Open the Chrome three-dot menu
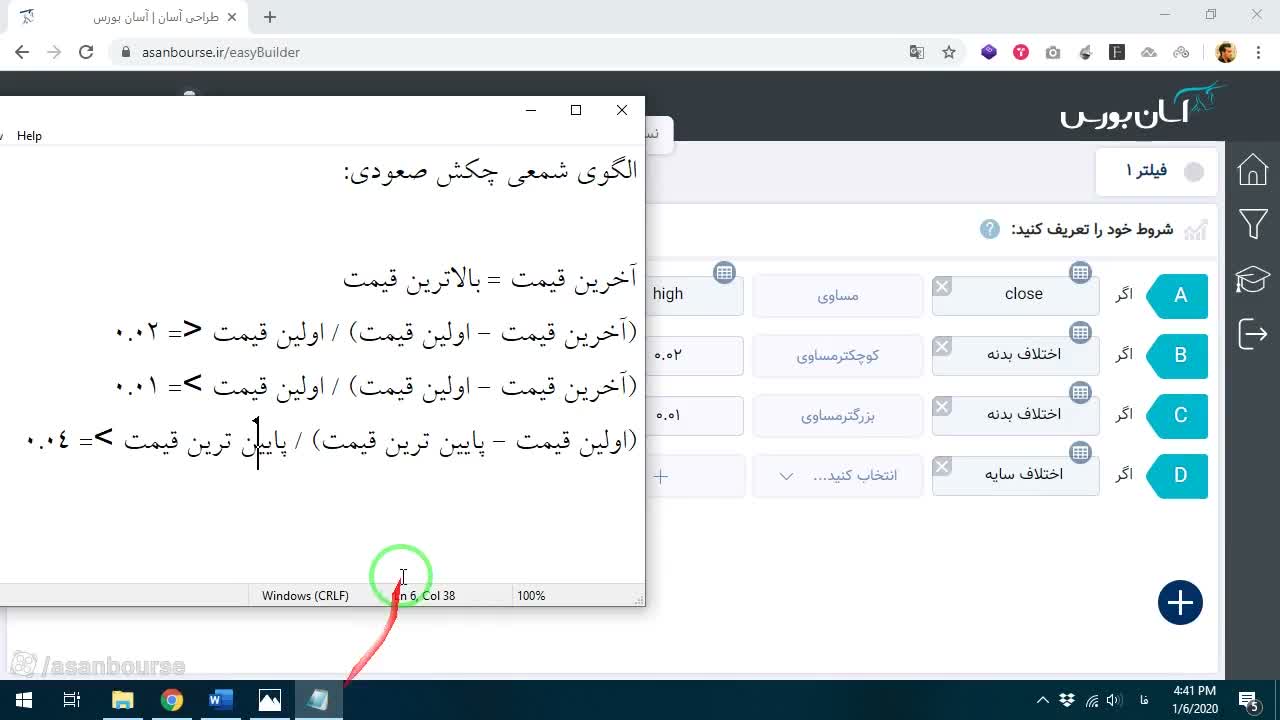This screenshot has width=1280, height=720. [x=1258, y=52]
